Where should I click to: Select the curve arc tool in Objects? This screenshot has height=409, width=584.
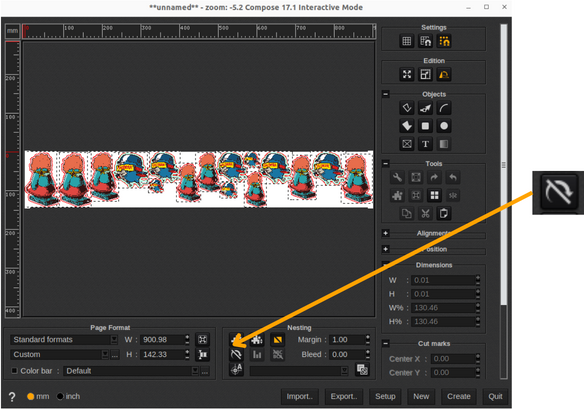coord(444,108)
